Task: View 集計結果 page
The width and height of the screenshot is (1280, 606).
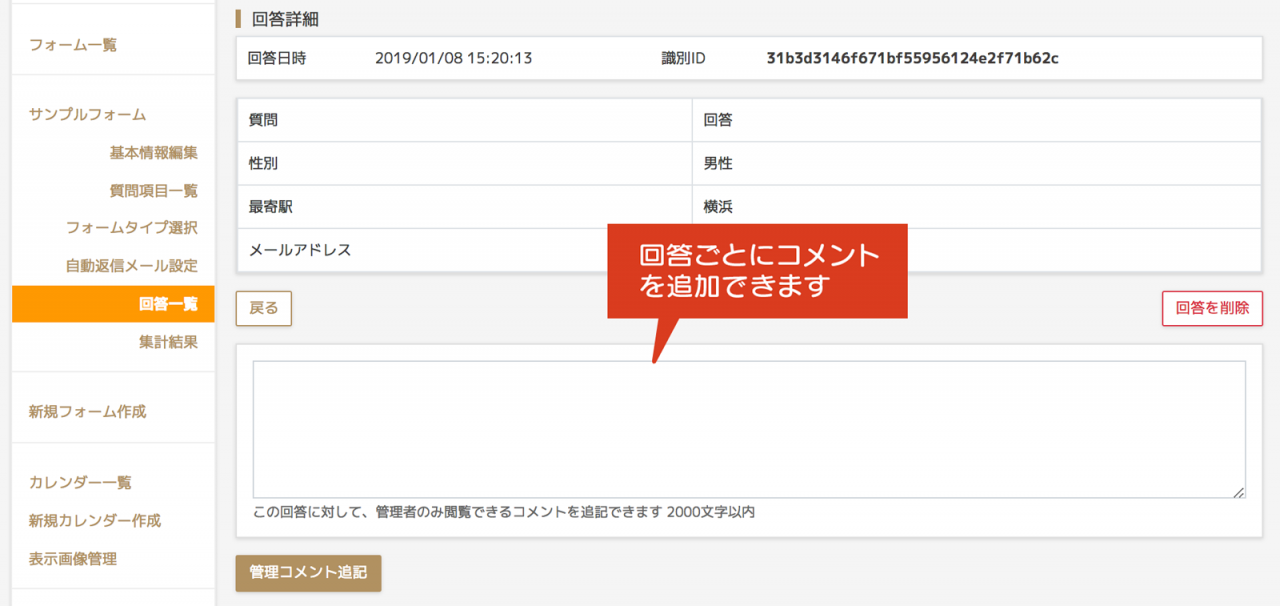Action: click(168, 342)
